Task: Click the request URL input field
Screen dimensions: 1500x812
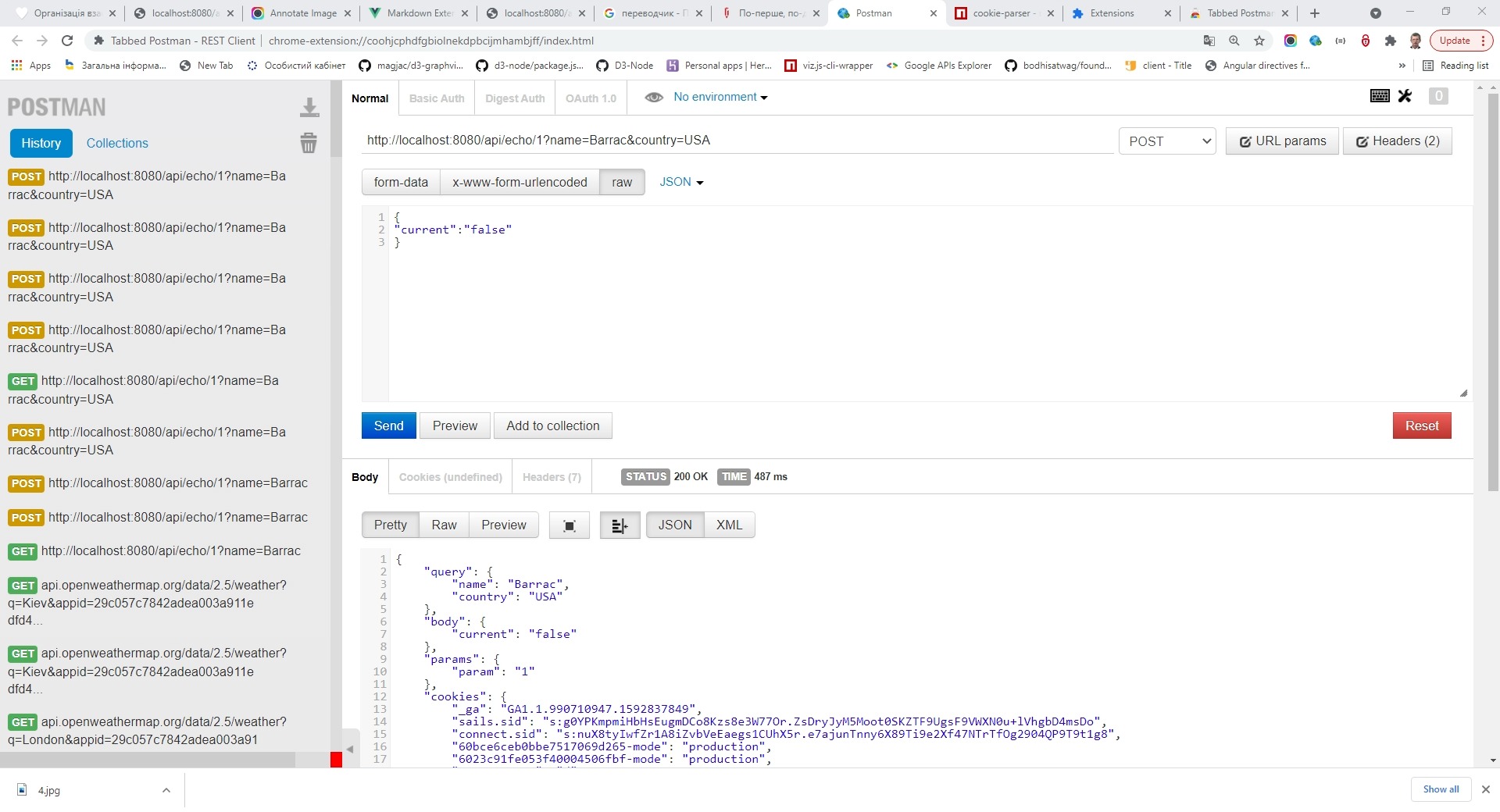Action: pyautogui.click(x=737, y=141)
